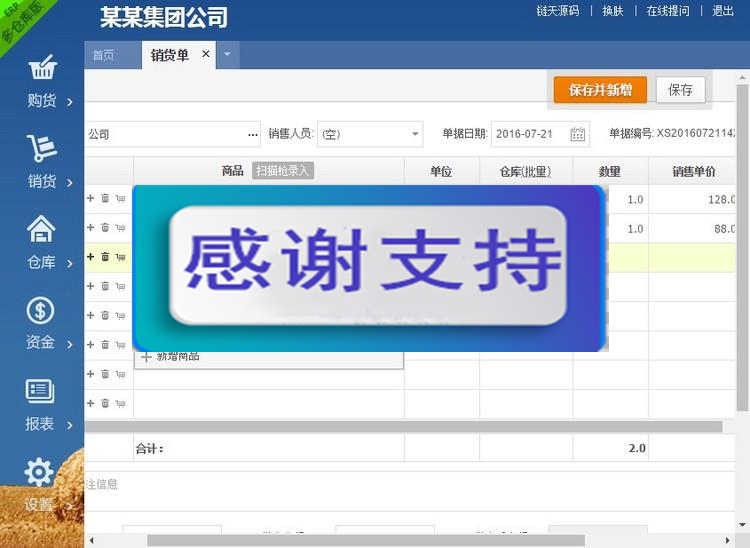Click the page bottom horizontal scrollbar

coord(366,541)
